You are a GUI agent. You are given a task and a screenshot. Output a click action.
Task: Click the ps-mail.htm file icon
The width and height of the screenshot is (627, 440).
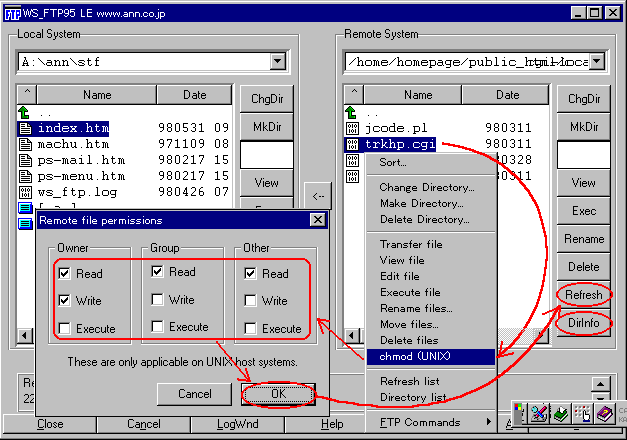pos(26,160)
